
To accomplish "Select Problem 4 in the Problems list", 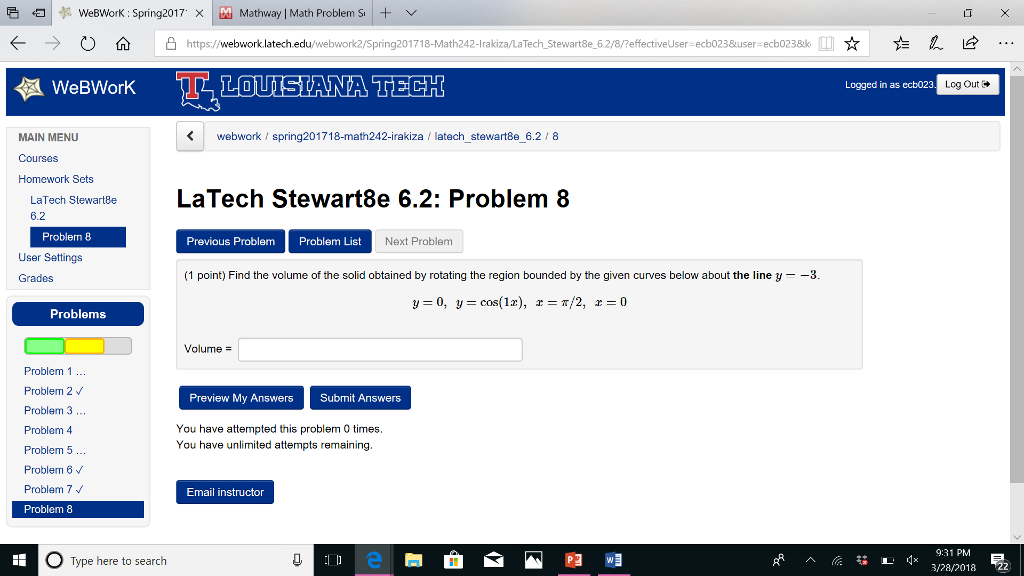I will 47,430.
